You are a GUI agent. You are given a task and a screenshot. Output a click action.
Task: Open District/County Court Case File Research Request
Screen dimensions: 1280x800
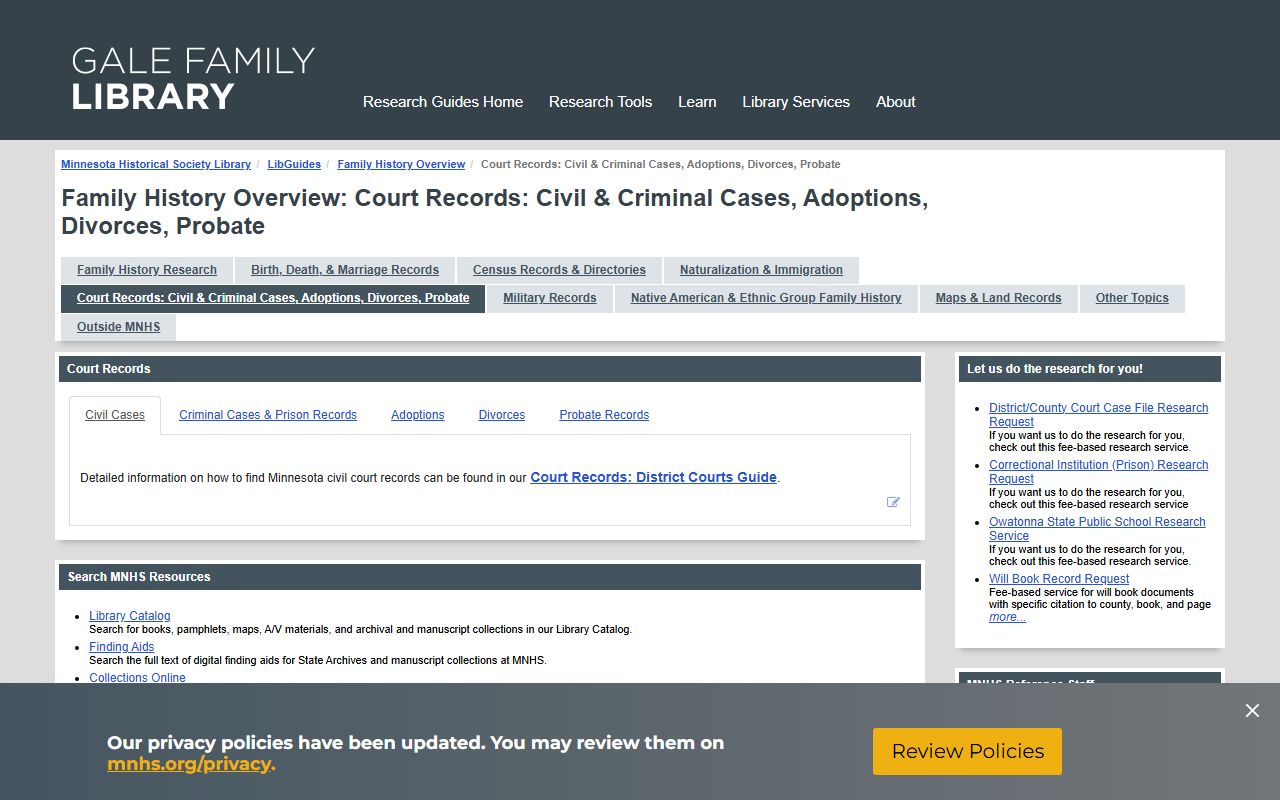click(1098, 415)
